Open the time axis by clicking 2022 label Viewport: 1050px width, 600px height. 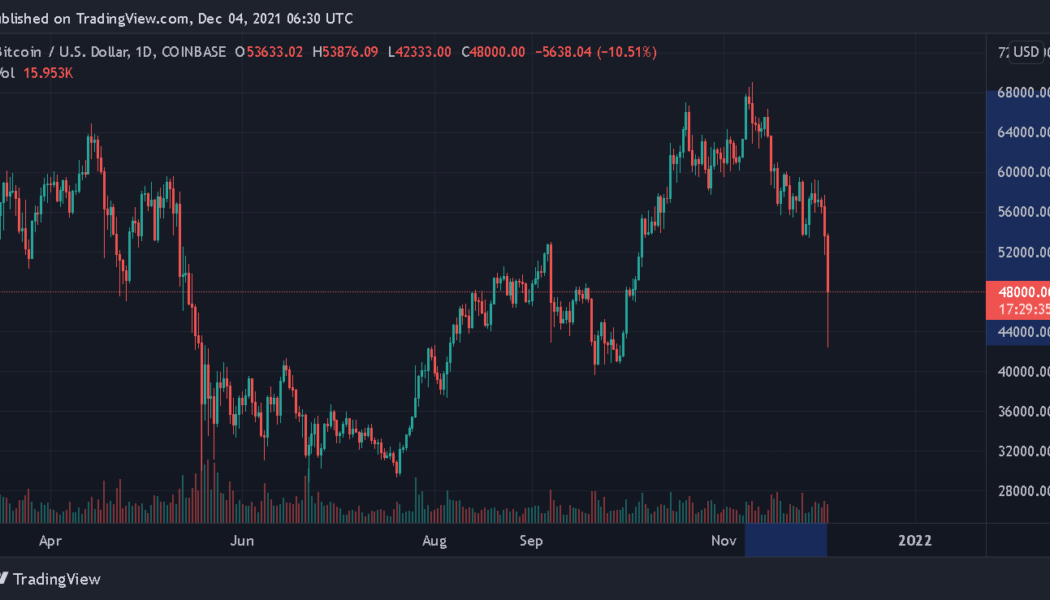click(914, 540)
